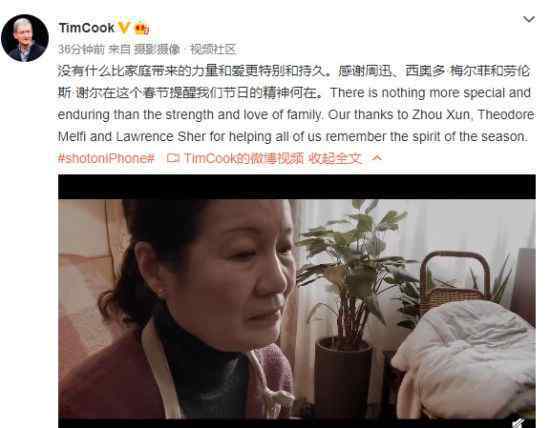This screenshot has height=428, width=550.
Task: Click the 36分钟前 post timestamp
Action: click(81, 49)
